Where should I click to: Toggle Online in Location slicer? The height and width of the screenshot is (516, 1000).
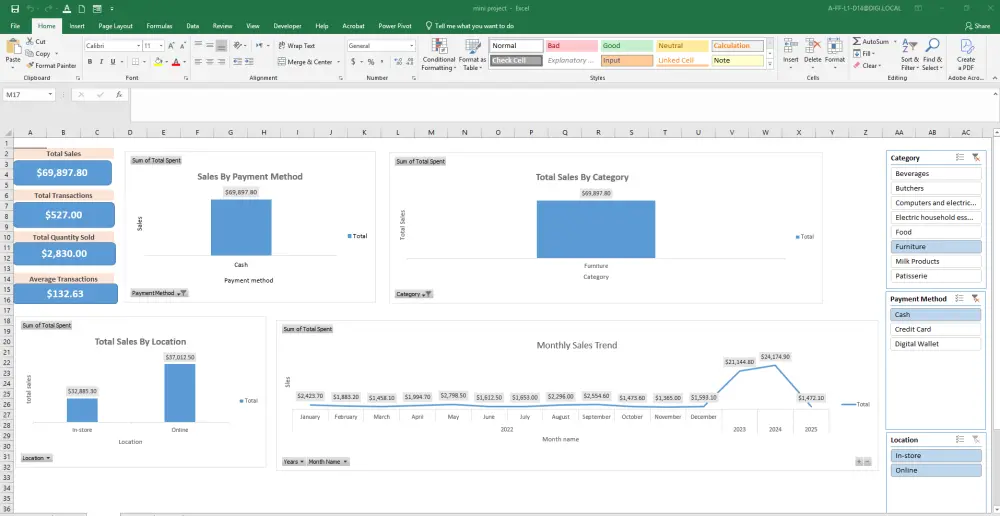[936, 470]
